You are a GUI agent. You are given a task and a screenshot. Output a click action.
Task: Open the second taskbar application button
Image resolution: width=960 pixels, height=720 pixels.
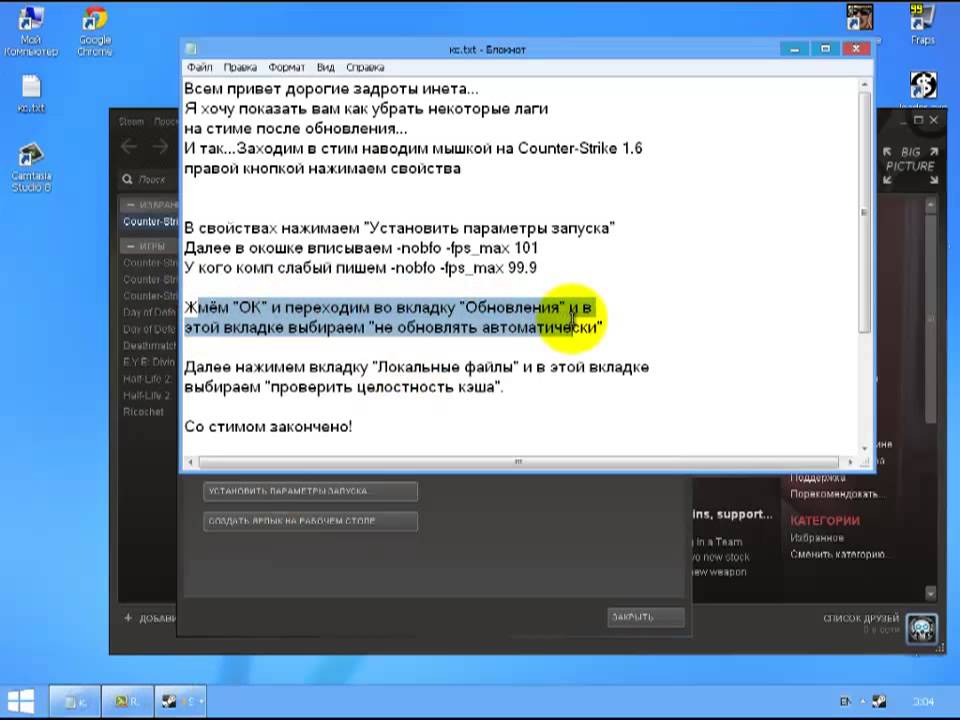[127, 702]
